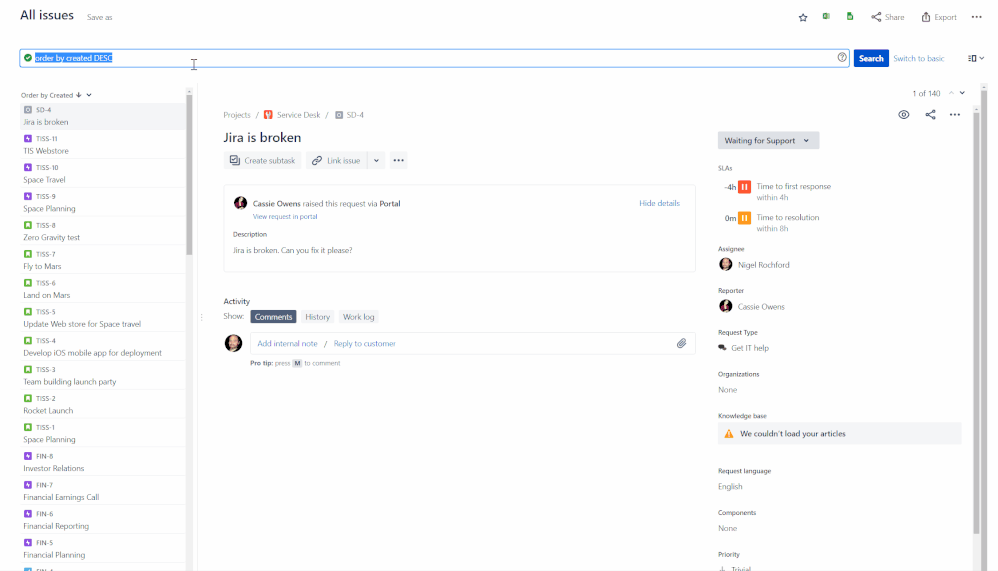Click Hide details link
This screenshot has width=998, height=571.
(659, 203)
